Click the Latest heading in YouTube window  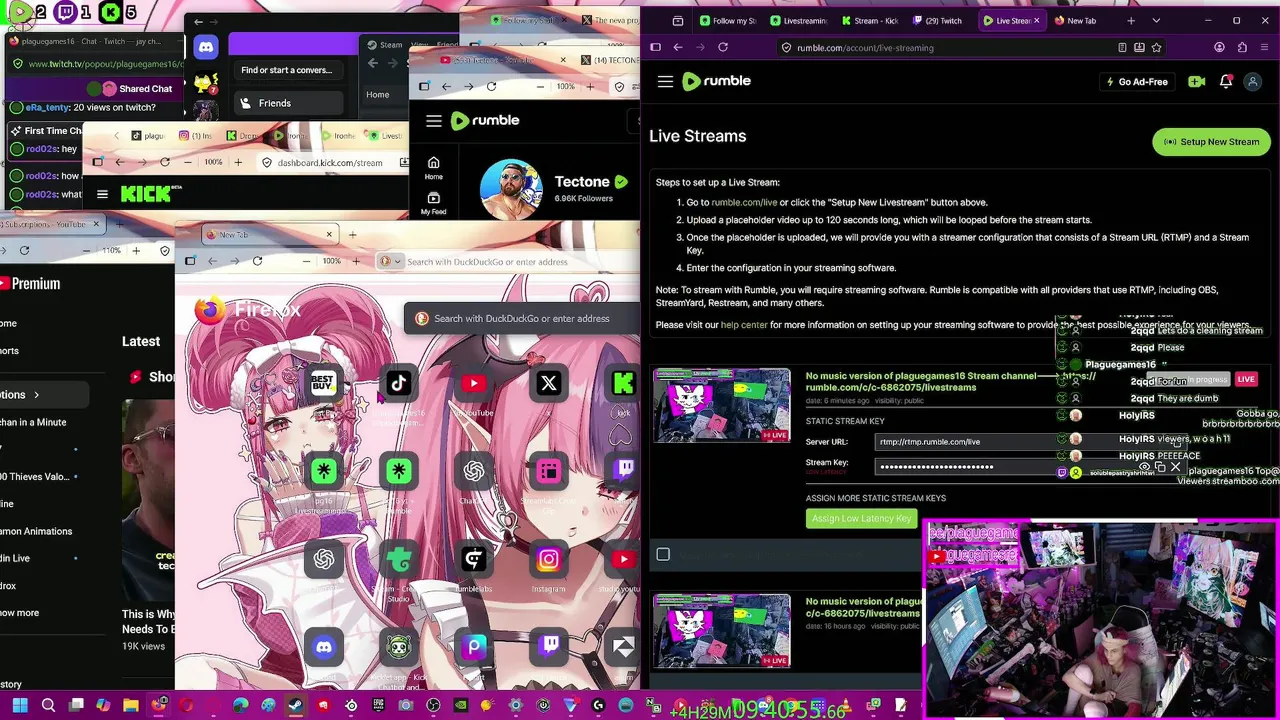pyautogui.click(x=141, y=341)
